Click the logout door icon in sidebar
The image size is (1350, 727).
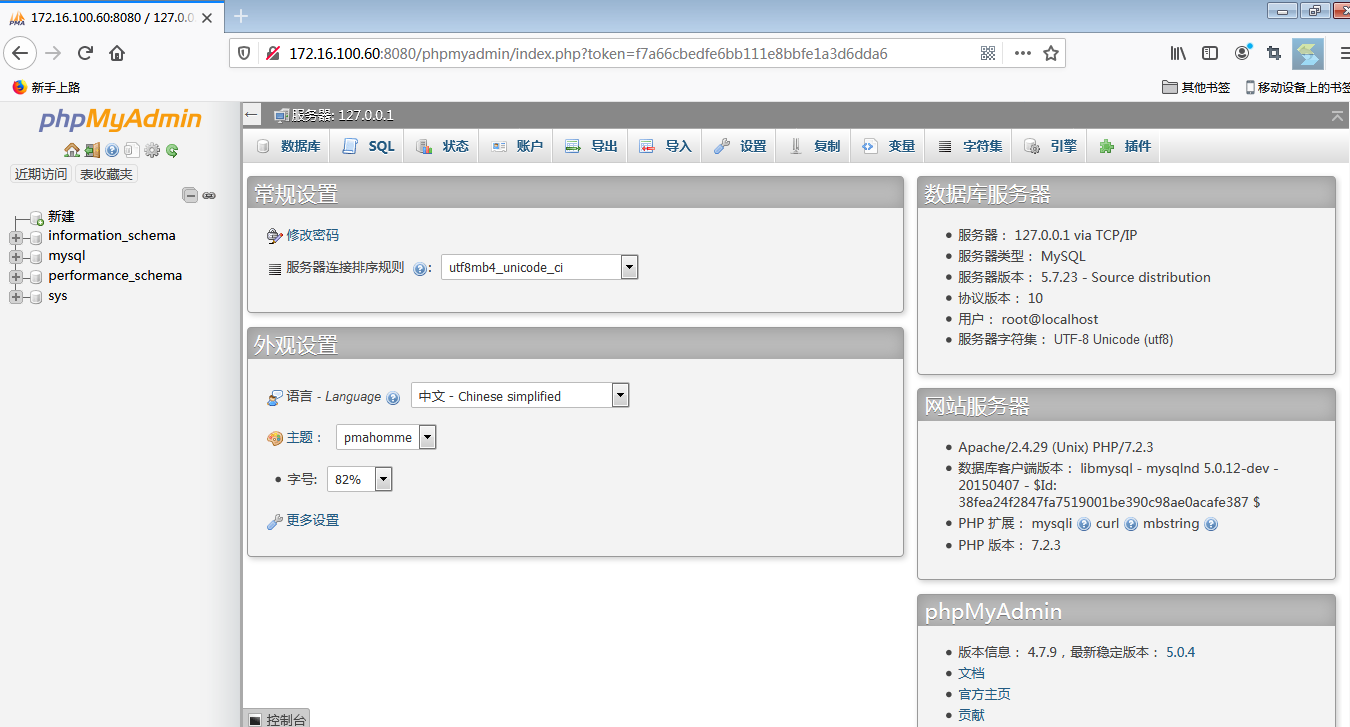click(x=92, y=150)
